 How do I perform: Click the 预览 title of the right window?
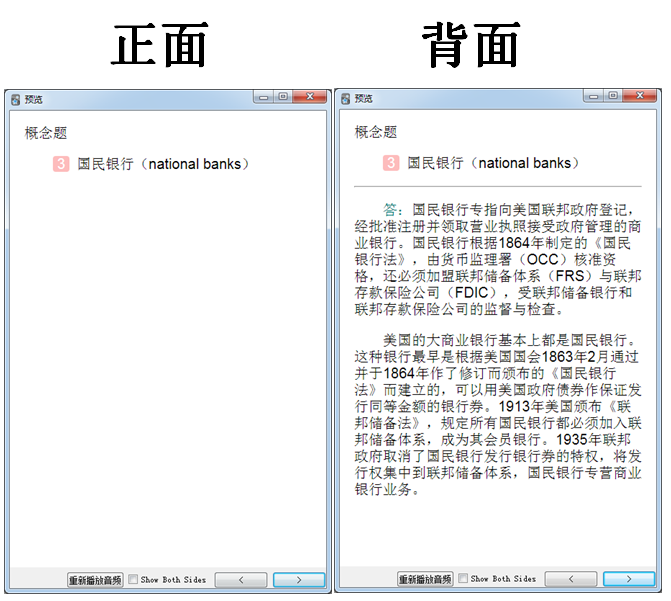point(363,99)
